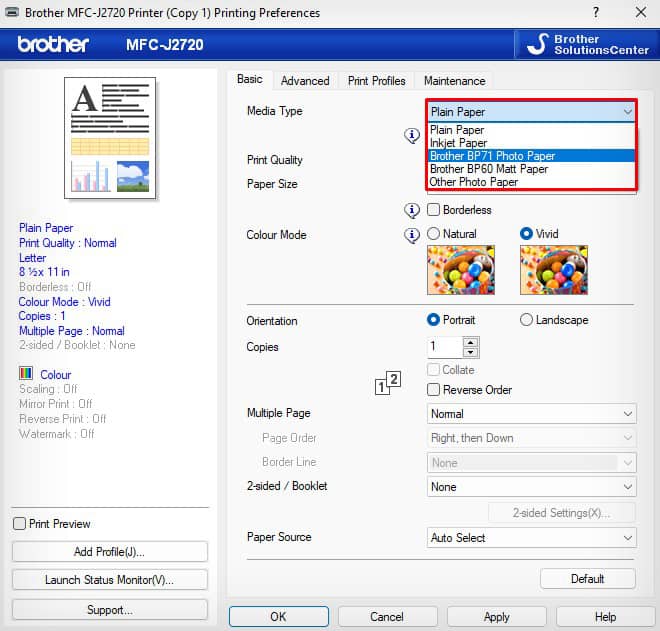Click 'Colour Mode : Vivid' summary text
Viewport: 660px width, 631px height.
[64, 302]
